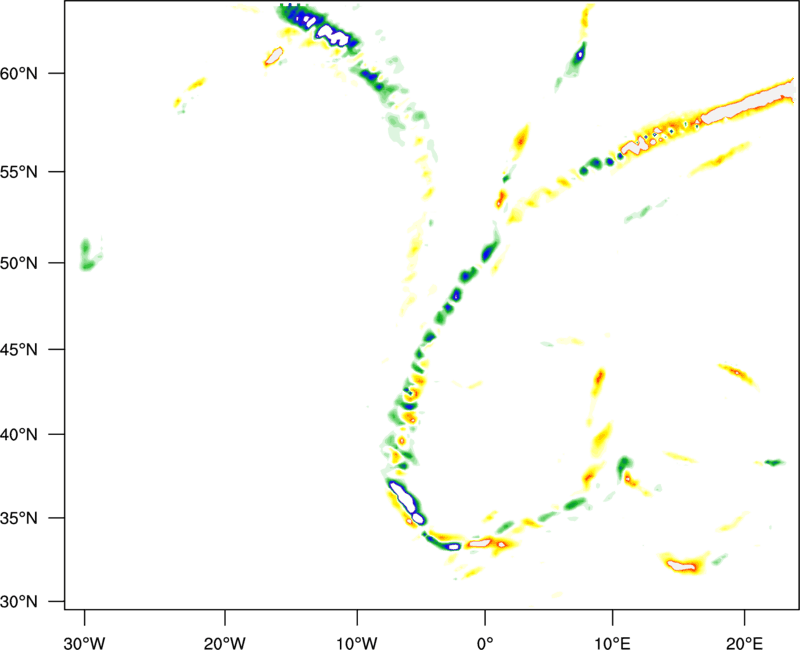This screenshot has height=650, width=800.
Task: Click the 45°N latitude label
Action: pos(19,349)
